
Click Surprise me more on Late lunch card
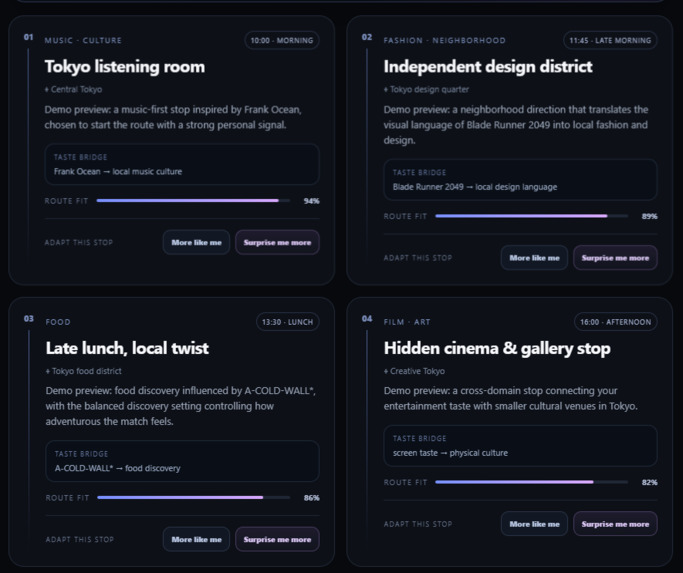[277, 539]
